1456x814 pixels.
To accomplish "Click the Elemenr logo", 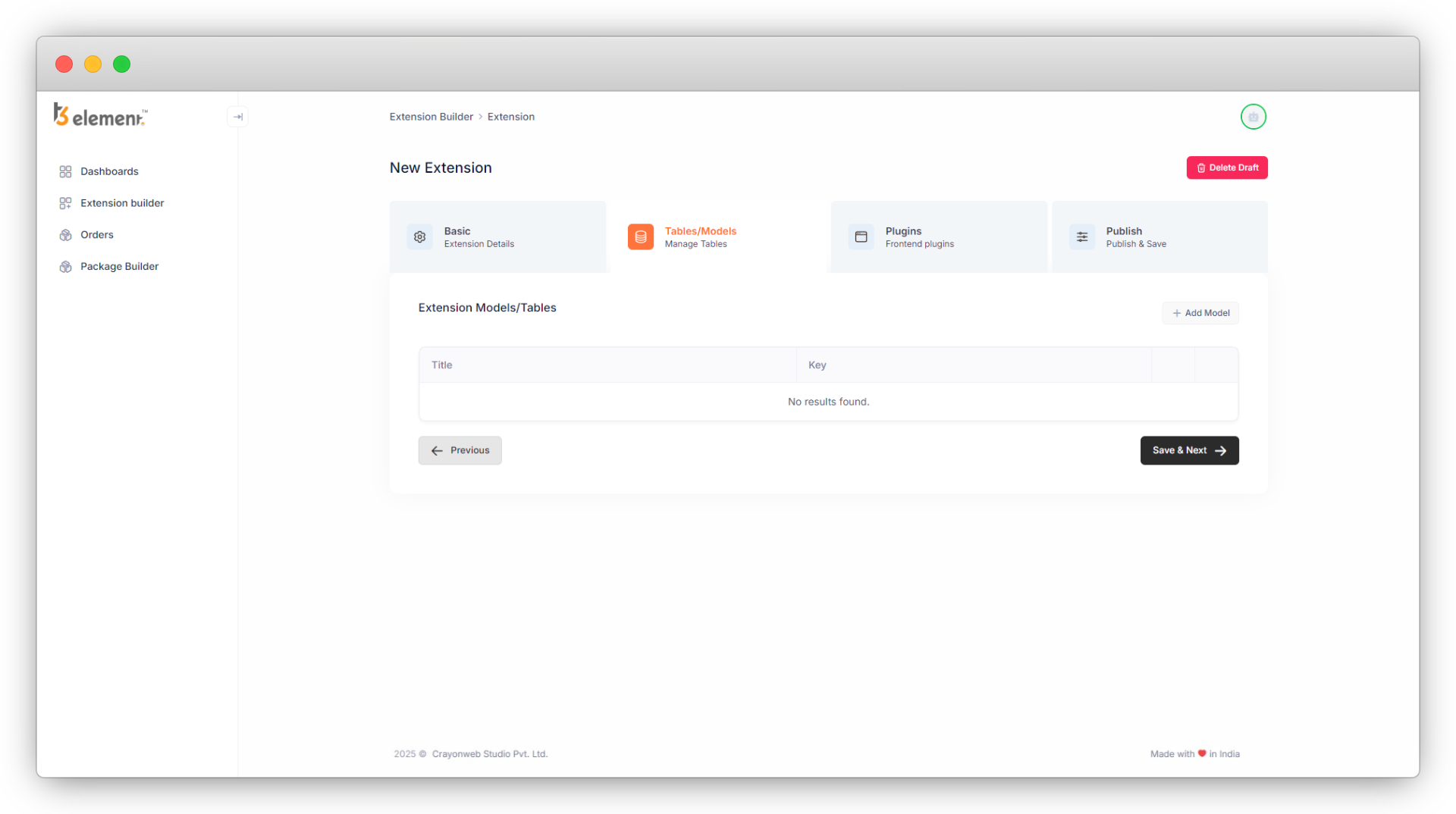I will 100,115.
